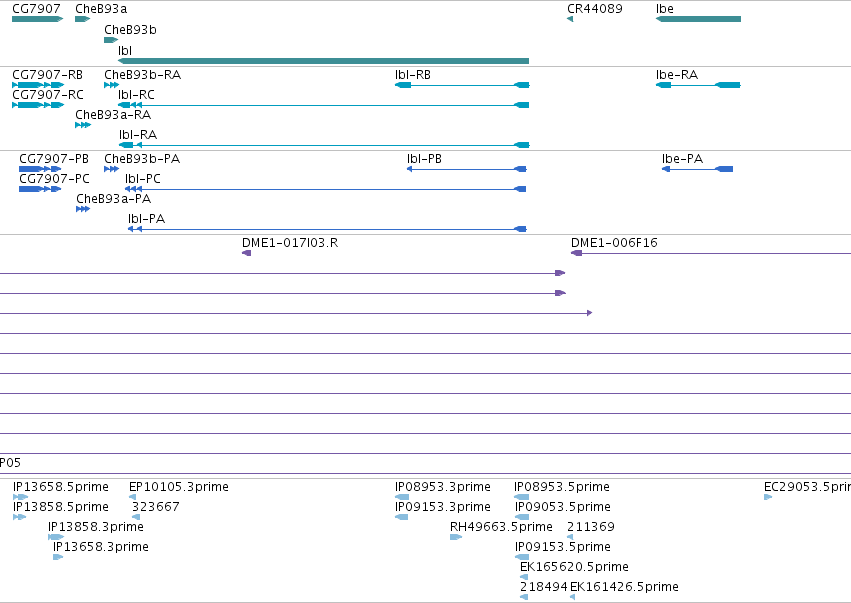Click the lbl-PA protein label
Screen dimensions: 851x603
coord(147,219)
